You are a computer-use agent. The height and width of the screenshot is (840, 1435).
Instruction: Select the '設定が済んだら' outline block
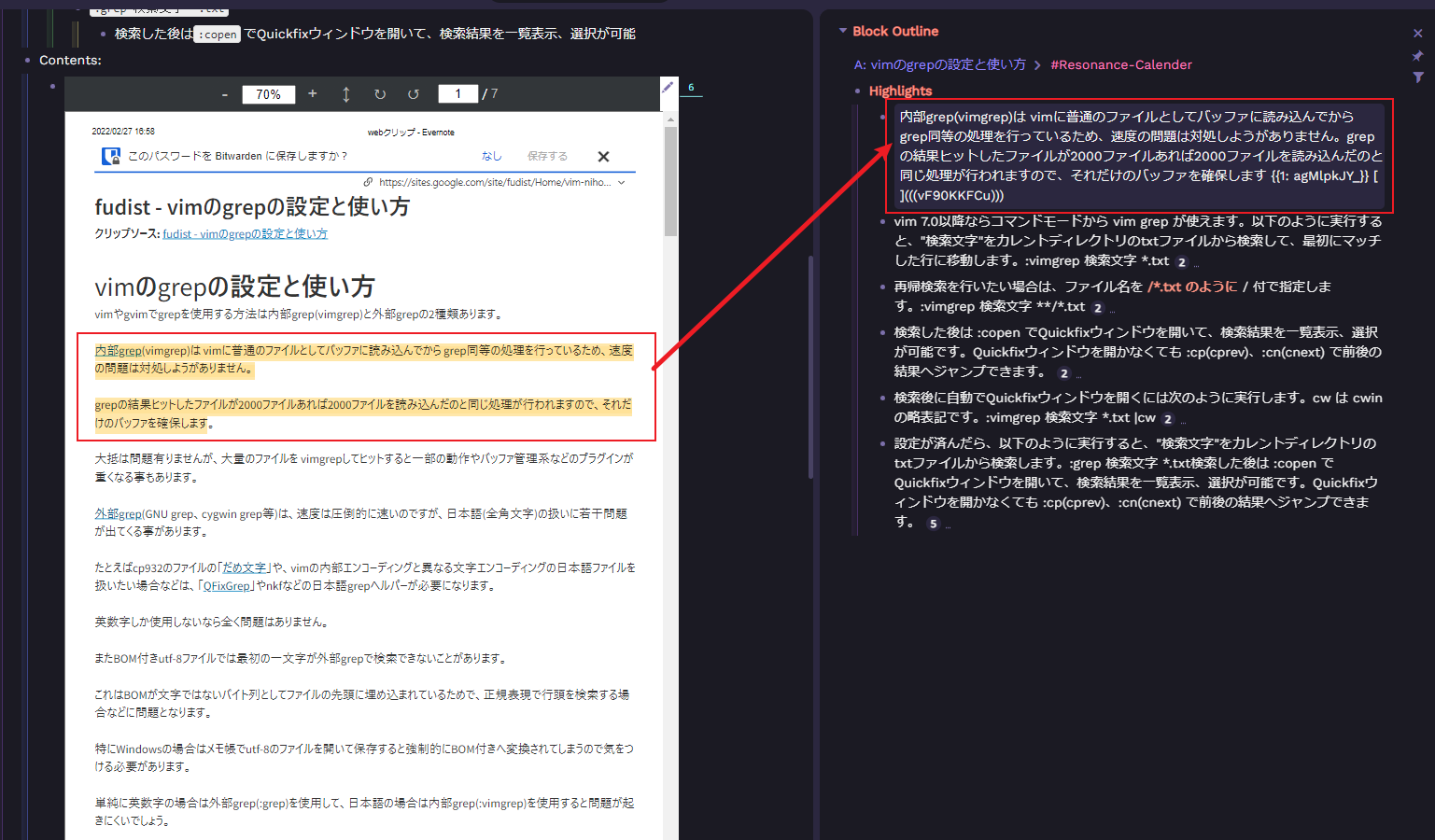pyautogui.click(x=1137, y=483)
